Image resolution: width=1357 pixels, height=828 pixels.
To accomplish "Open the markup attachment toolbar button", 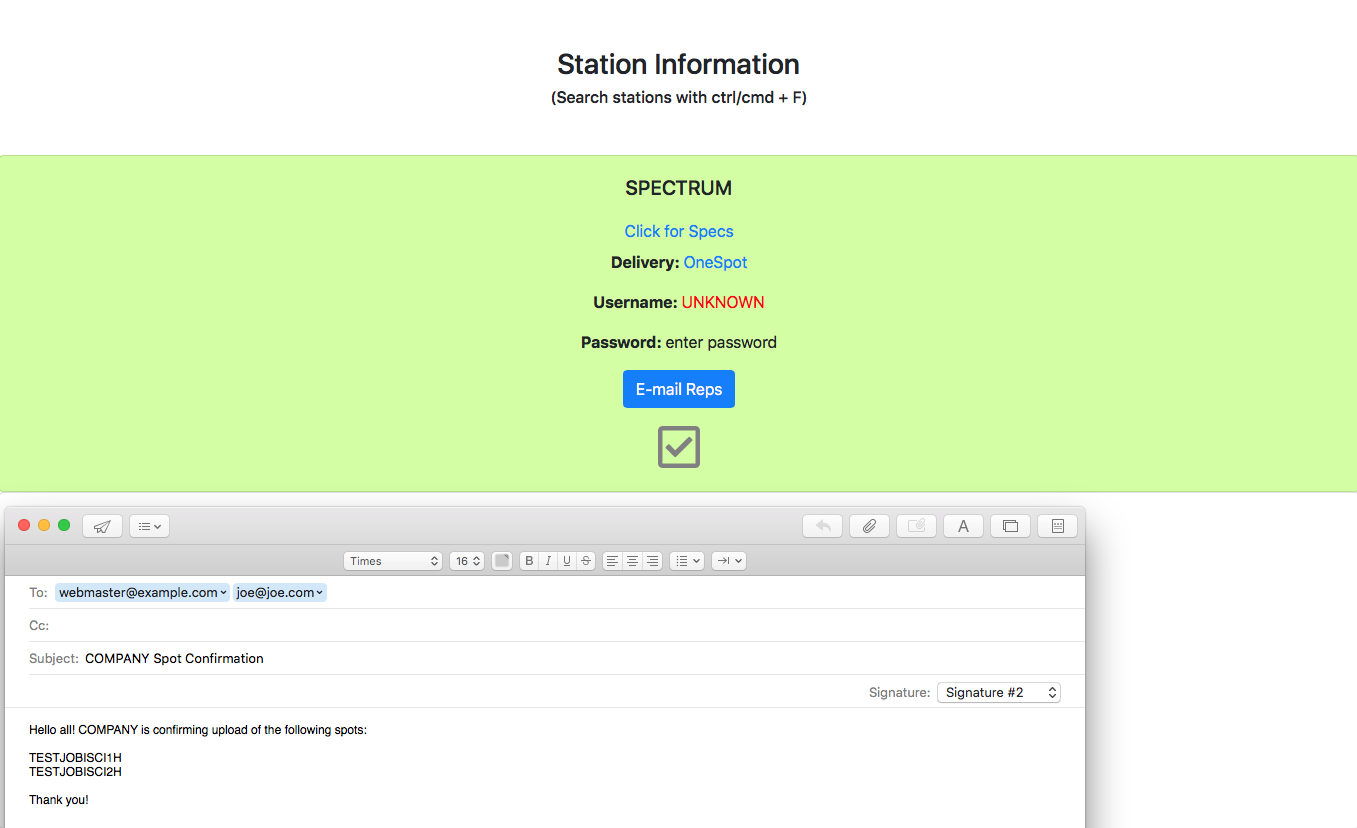I will coord(916,526).
